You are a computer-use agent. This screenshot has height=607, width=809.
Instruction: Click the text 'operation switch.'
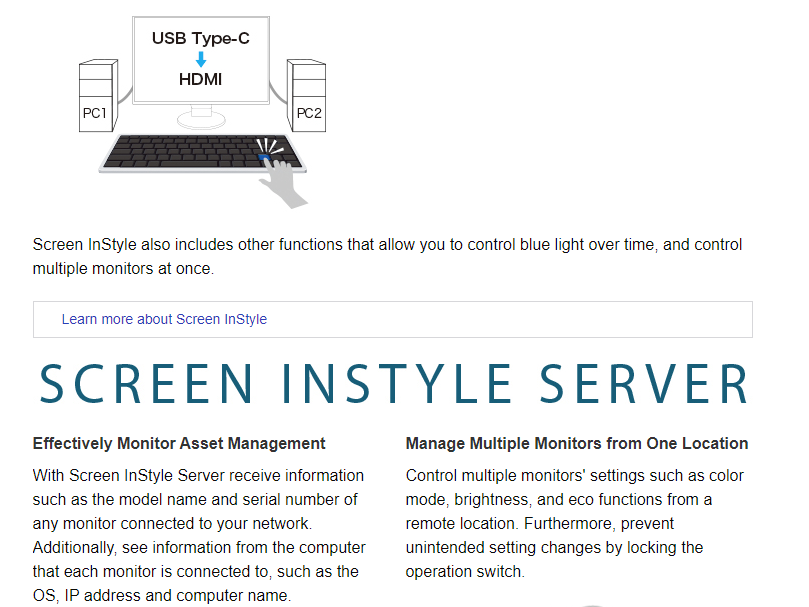pos(465,571)
